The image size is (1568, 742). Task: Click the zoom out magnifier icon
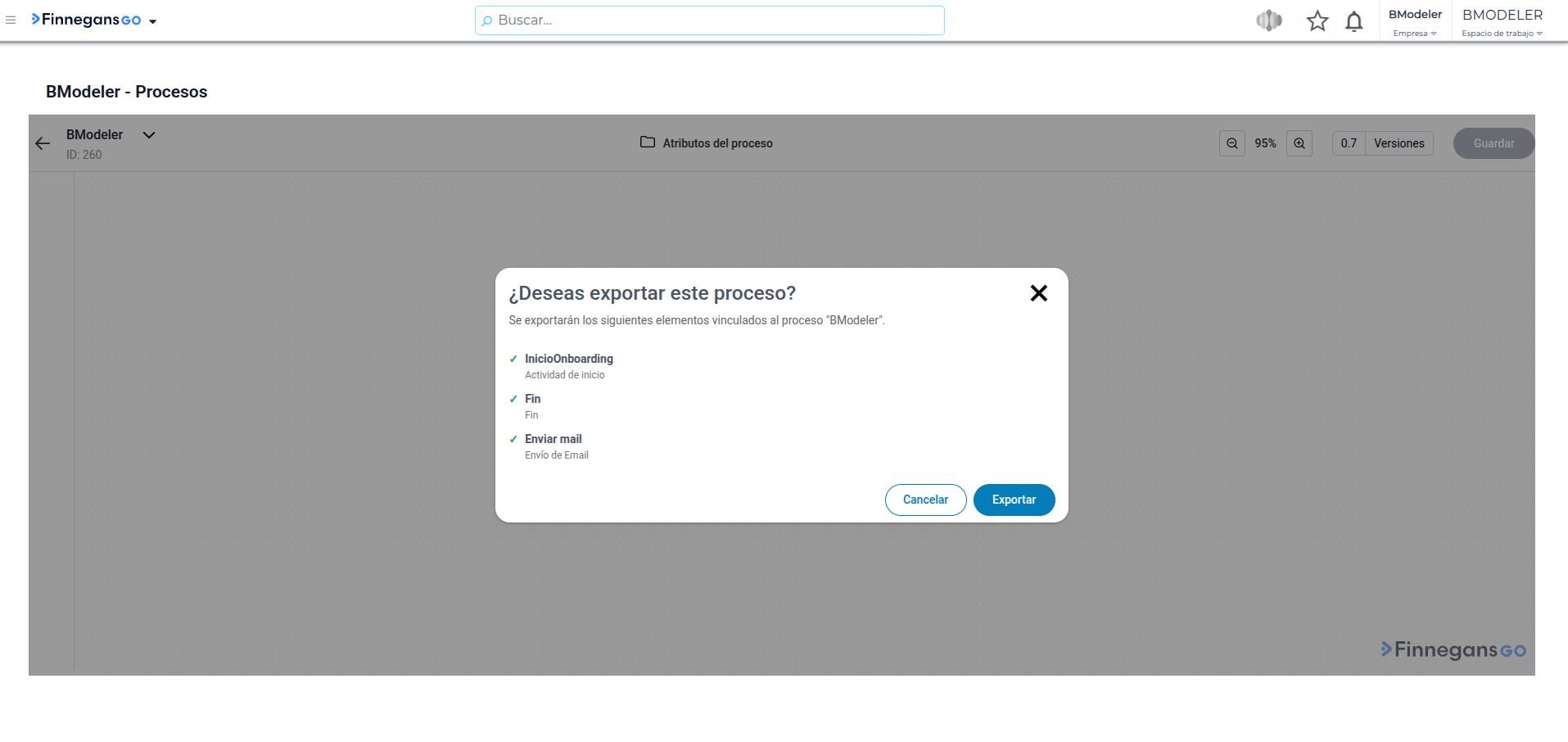click(1232, 143)
